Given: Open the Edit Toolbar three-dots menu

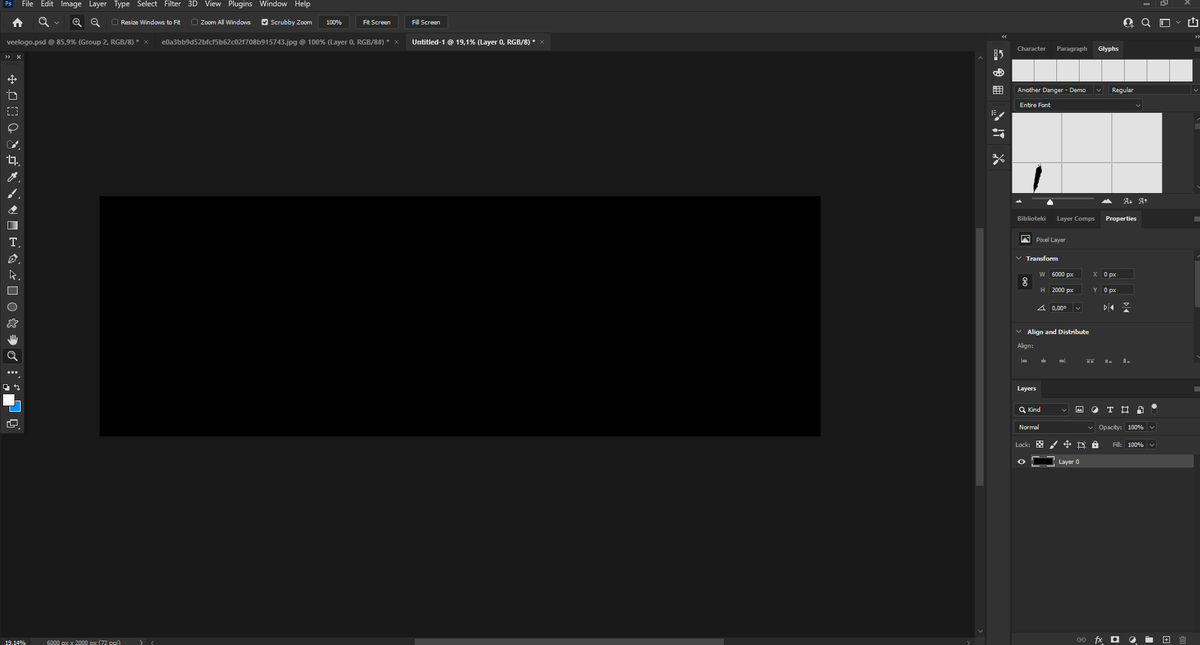Looking at the screenshot, I should 12,372.
